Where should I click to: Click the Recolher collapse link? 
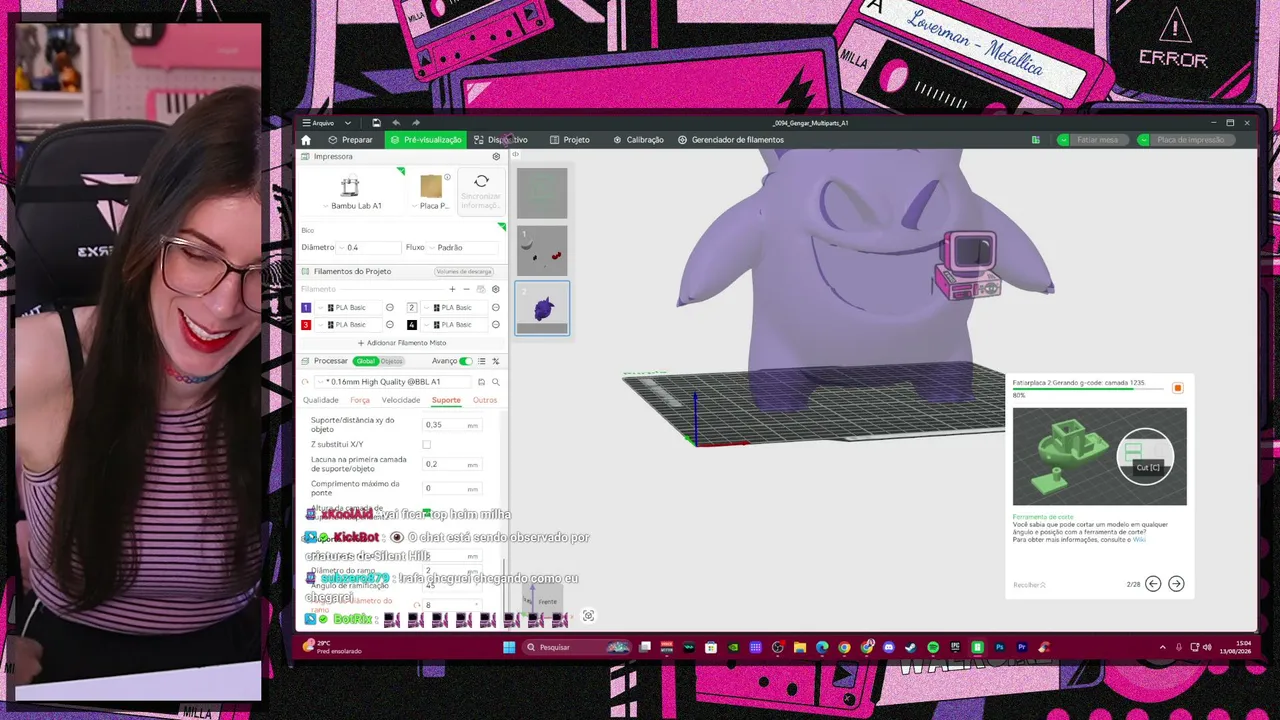pyautogui.click(x=1029, y=585)
